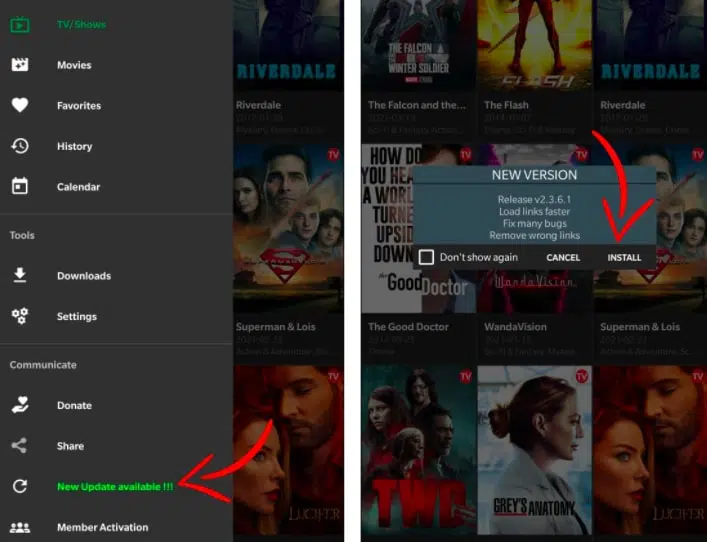The width and height of the screenshot is (707, 542).
Task: Open The Flash poster
Action: [535, 45]
